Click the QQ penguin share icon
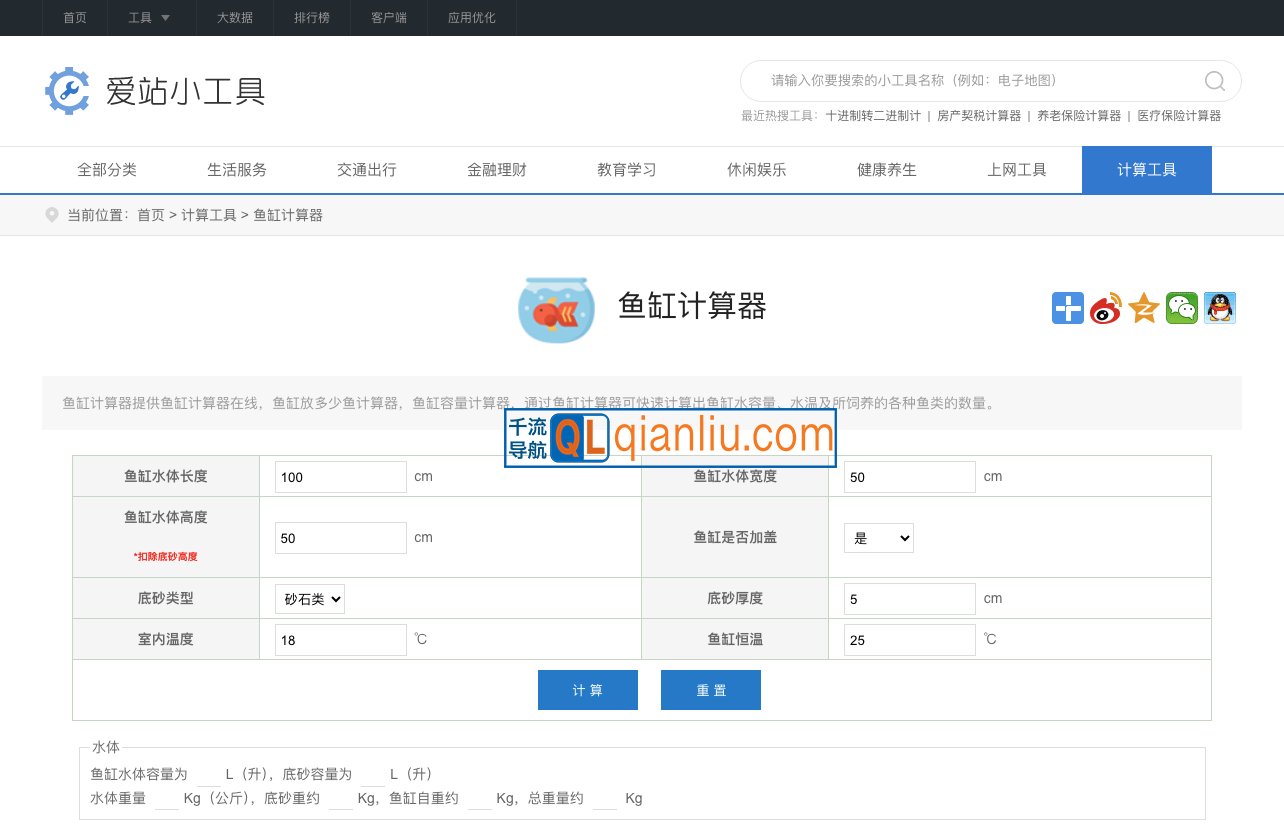This screenshot has width=1284, height=827. (1219, 308)
